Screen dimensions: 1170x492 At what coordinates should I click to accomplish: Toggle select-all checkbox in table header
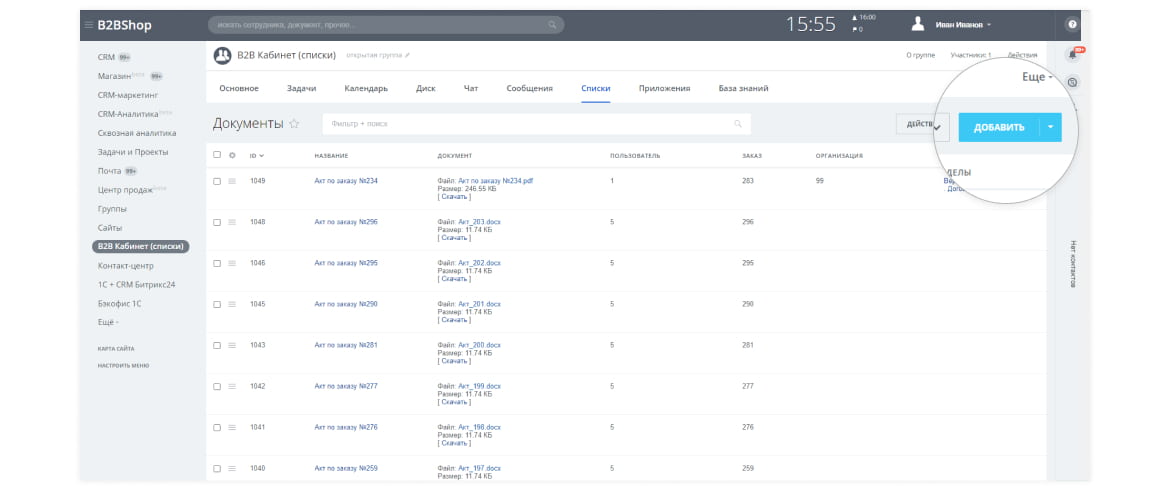217,155
